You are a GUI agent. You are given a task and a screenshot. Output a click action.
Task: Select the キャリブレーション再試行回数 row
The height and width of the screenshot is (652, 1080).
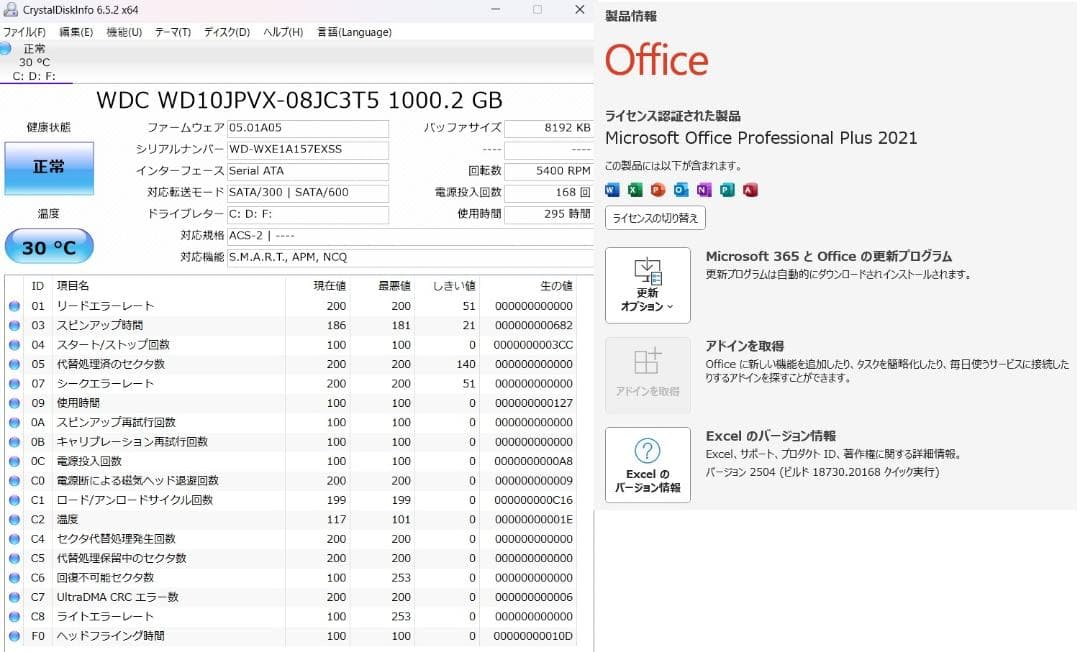pyautogui.click(x=291, y=442)
